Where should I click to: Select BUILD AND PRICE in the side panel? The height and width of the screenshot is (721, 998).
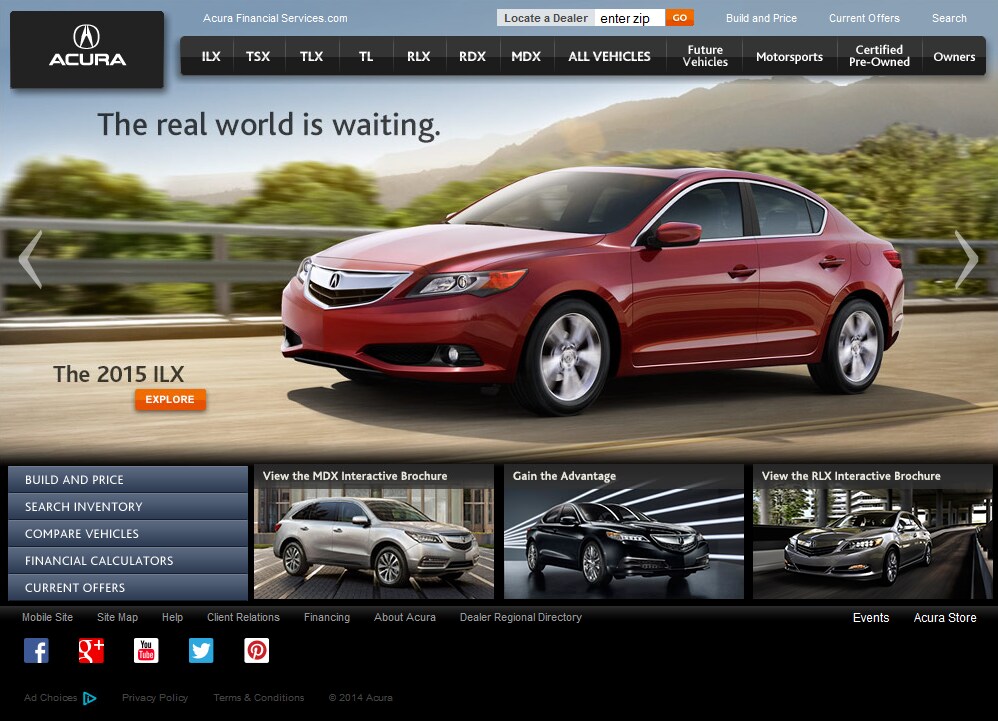click(128, 480)
